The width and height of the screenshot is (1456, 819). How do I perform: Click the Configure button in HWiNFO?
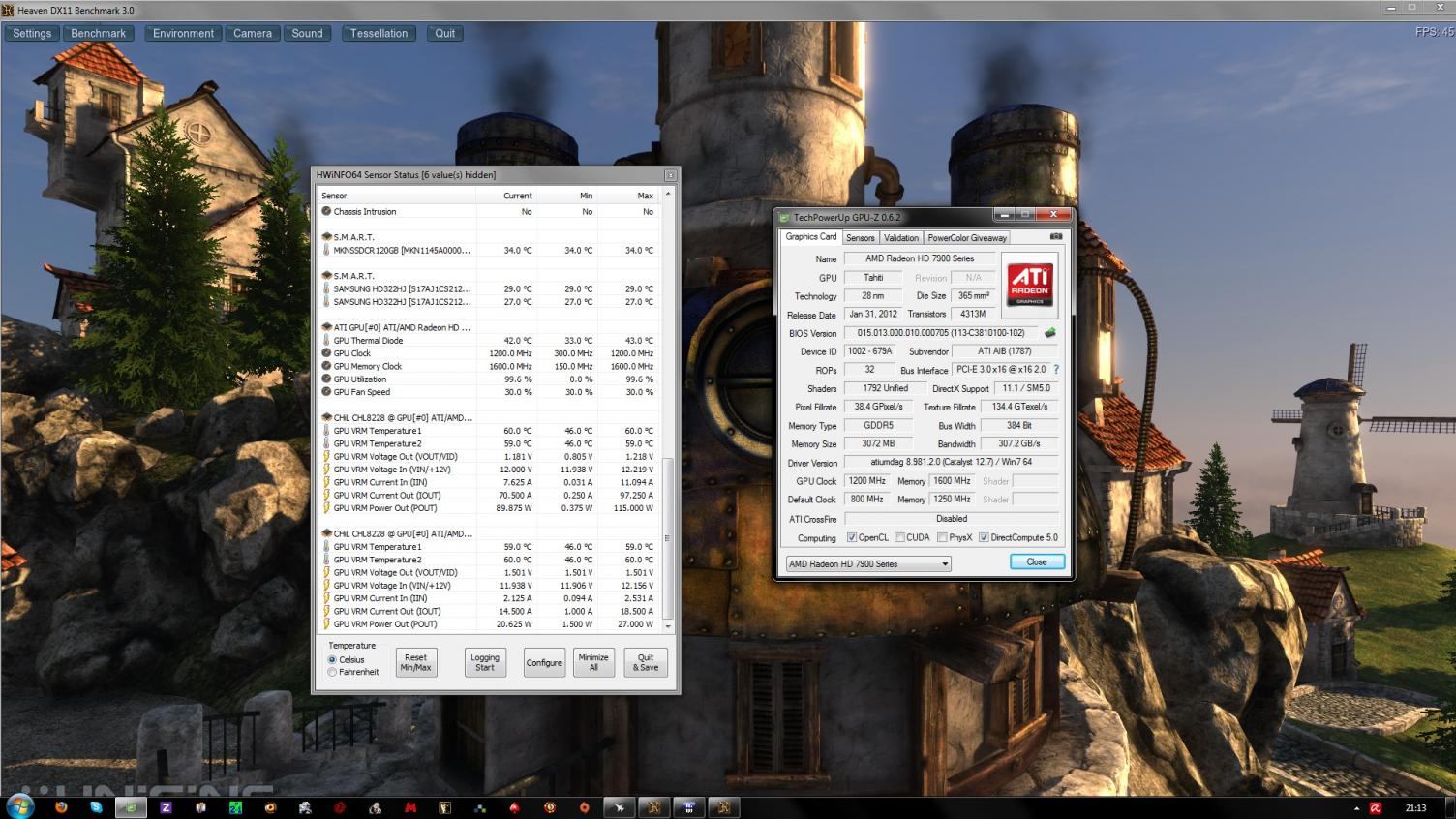point(544,662)
